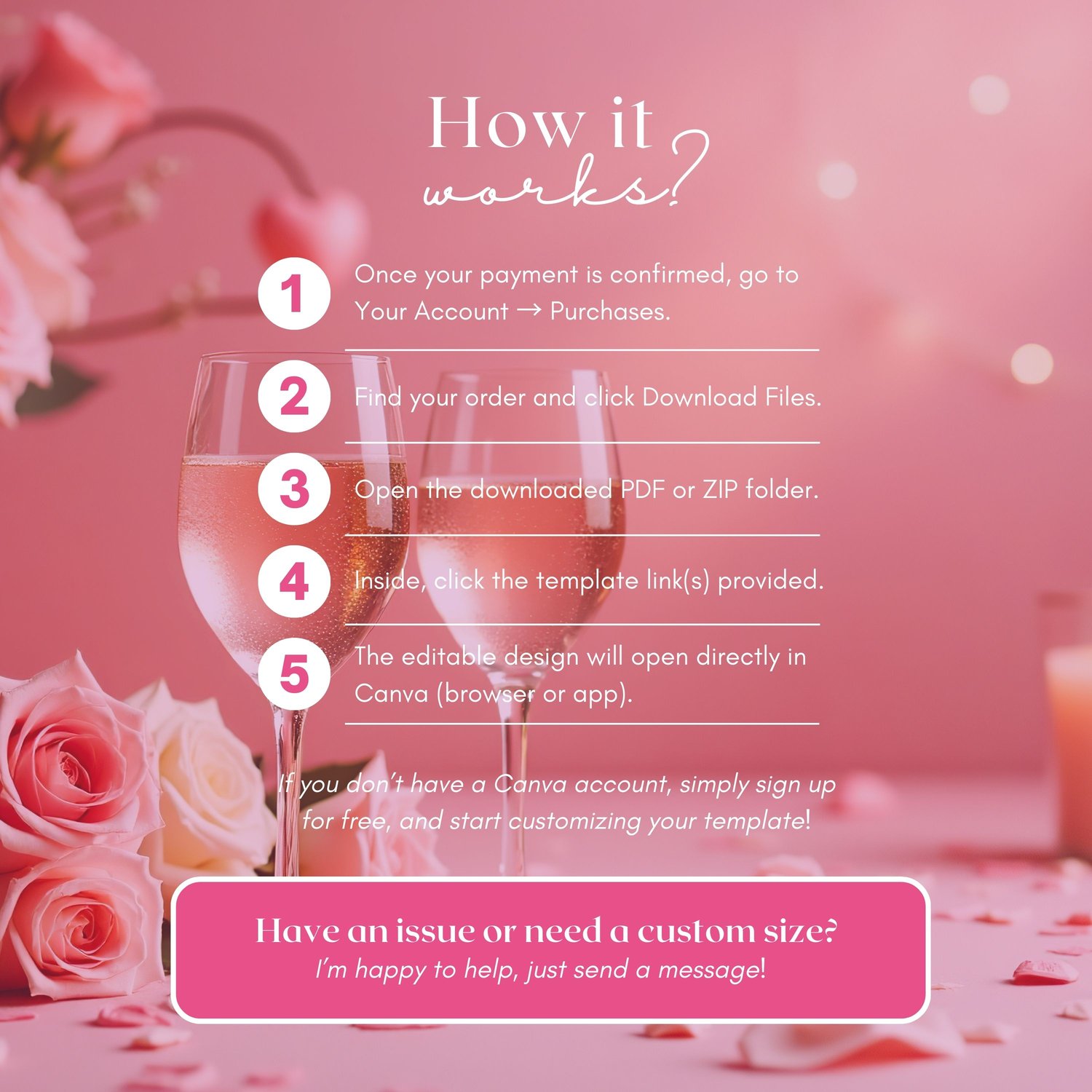Click the 'Once your payment is confirmed' step
Image resolution: width=1092 pixels, height=1092 pixels.
click(576, 275)
